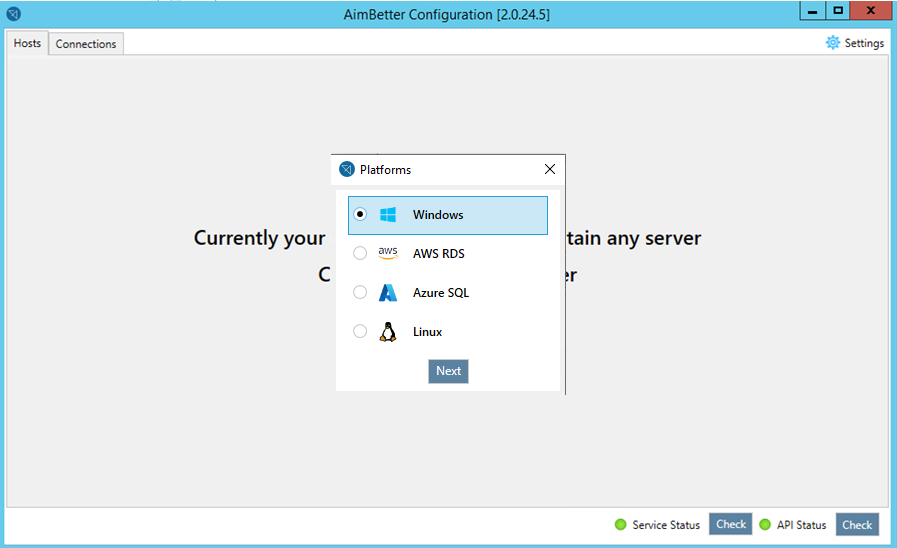
Task: Click the AimBetter logo in title bar
Action: (x=14, y=14)
